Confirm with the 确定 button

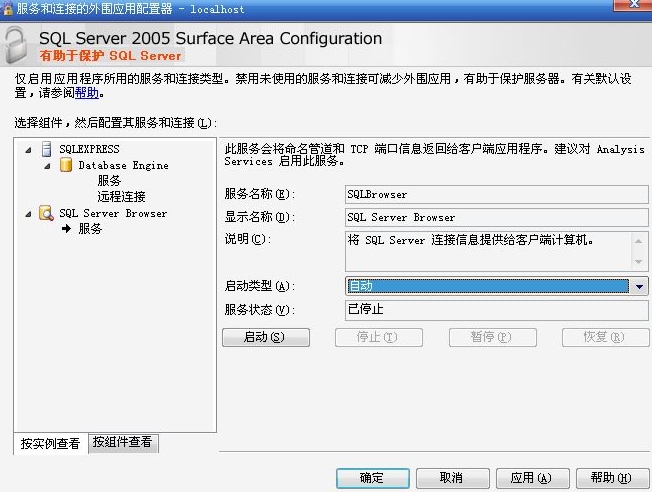click(x=373, y=478)
